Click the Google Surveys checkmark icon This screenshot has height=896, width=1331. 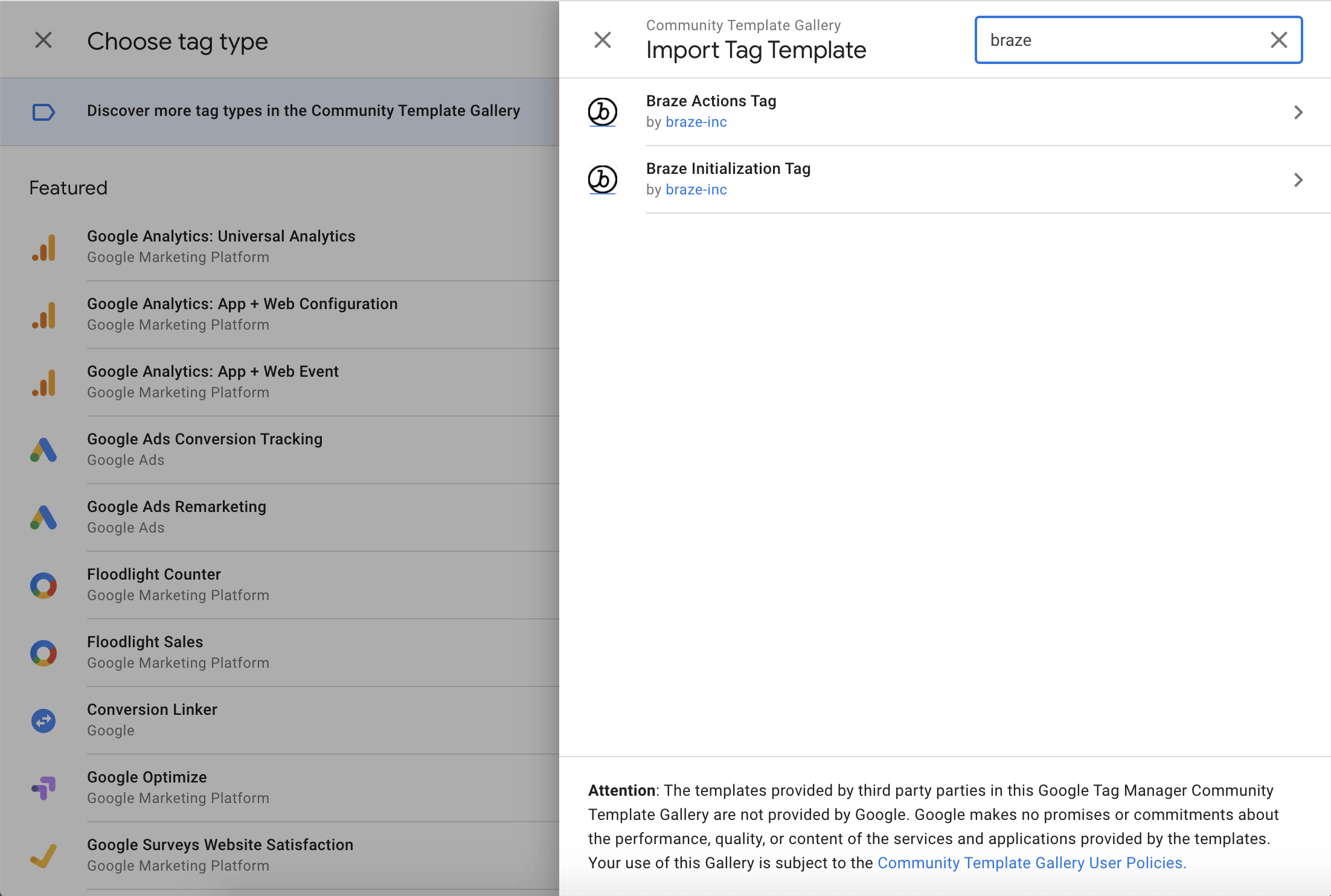pos(43,856)
